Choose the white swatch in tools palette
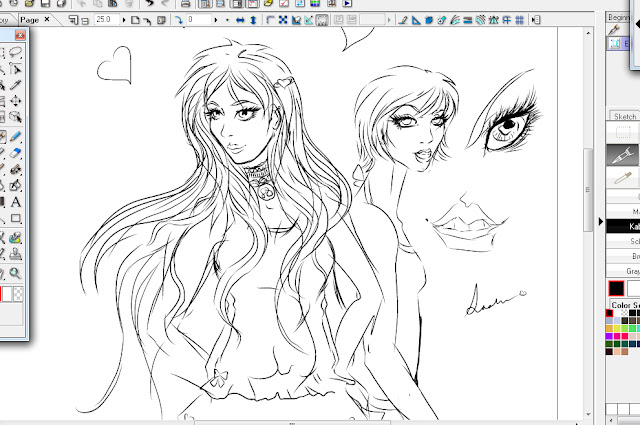This screenshot has height=425, width=640. [7, 294]
